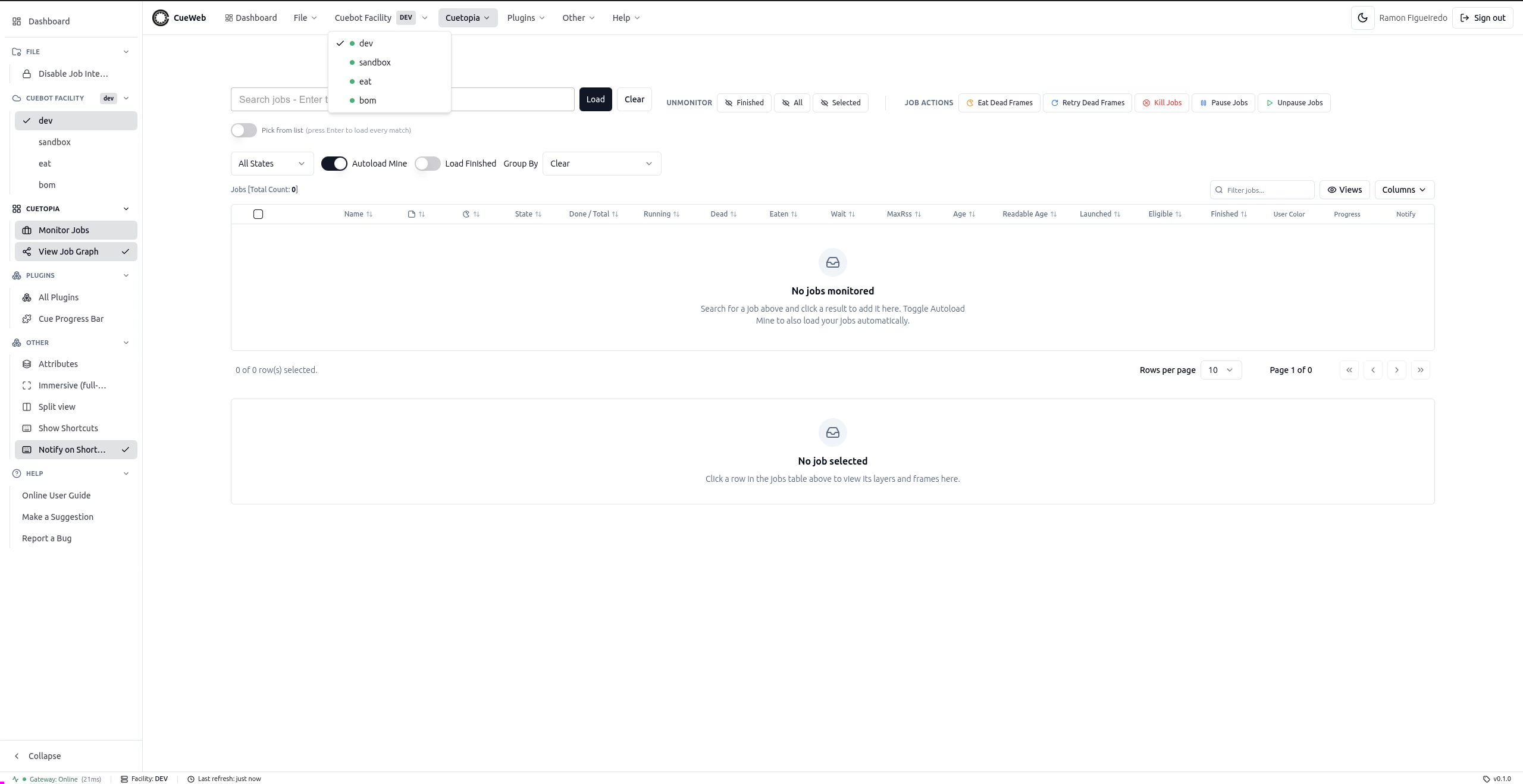Collapse the CUEBOT FACILITY sidebar section
The image size is (1523, 784).
tap(126, 98)
